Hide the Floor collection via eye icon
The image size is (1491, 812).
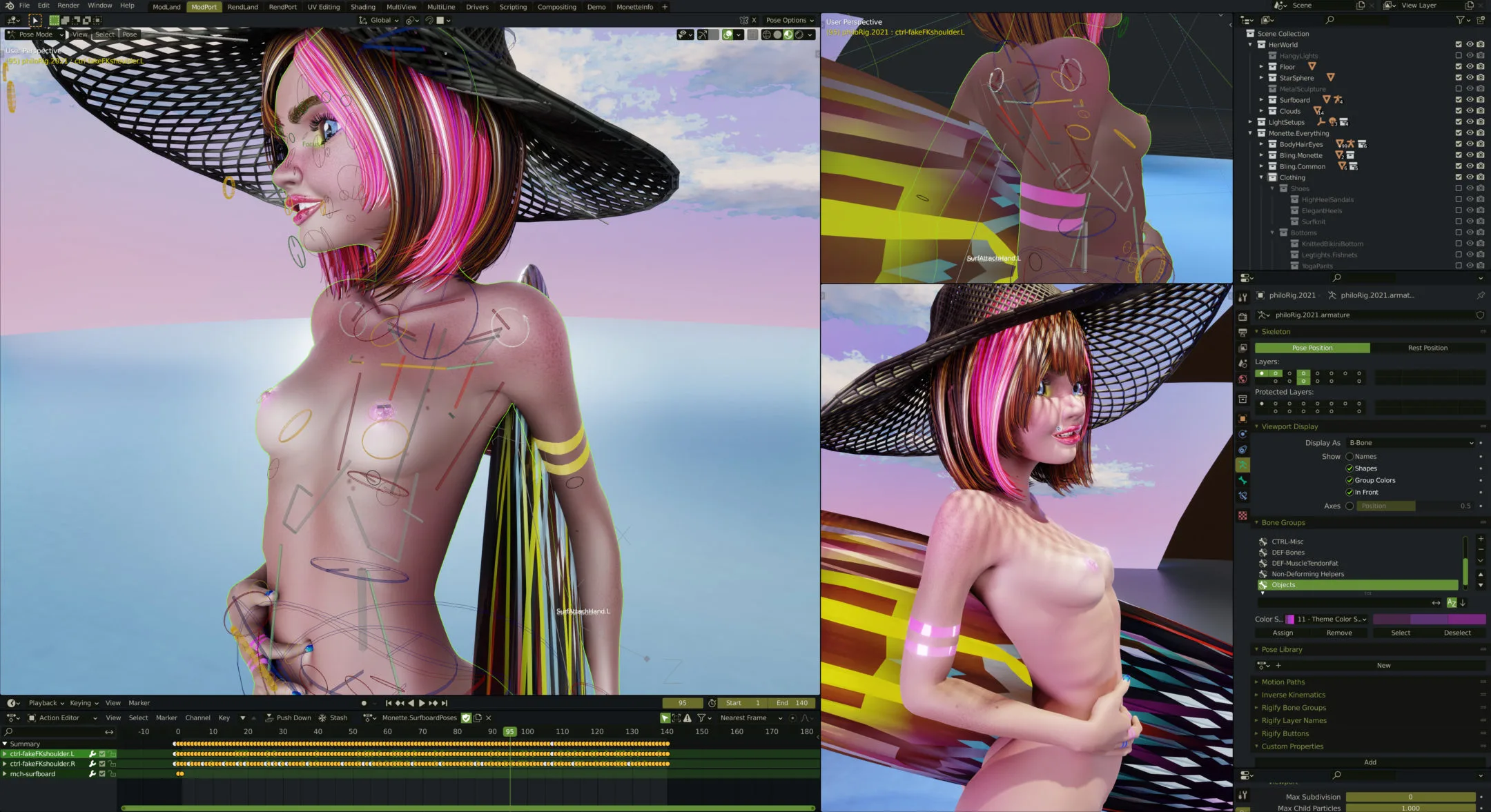[x=1470, y=67]
